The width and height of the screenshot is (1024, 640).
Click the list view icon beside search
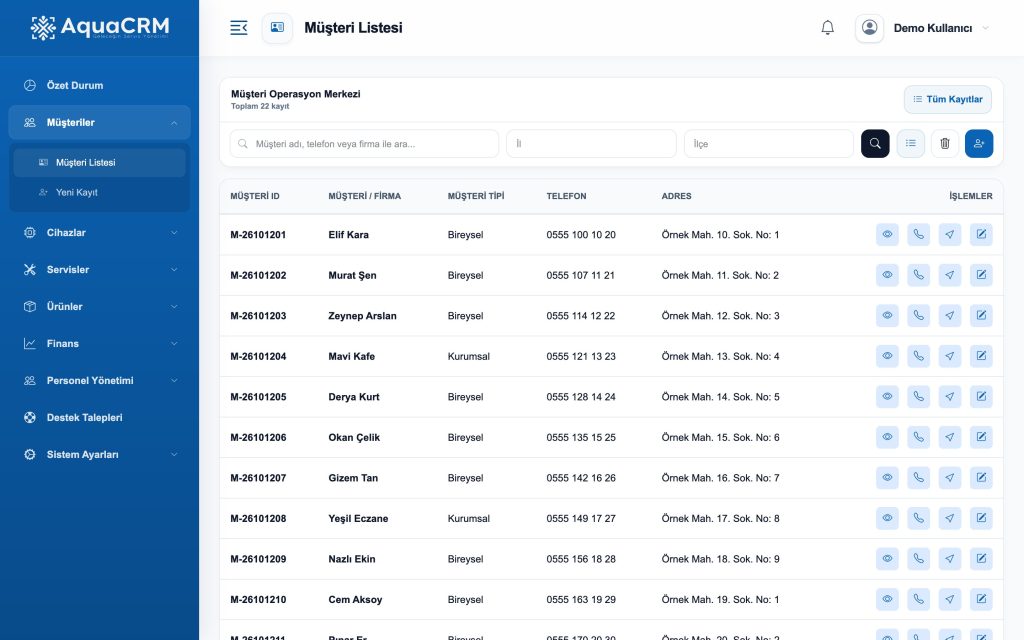pyautogui.click(x=910, y=144)
